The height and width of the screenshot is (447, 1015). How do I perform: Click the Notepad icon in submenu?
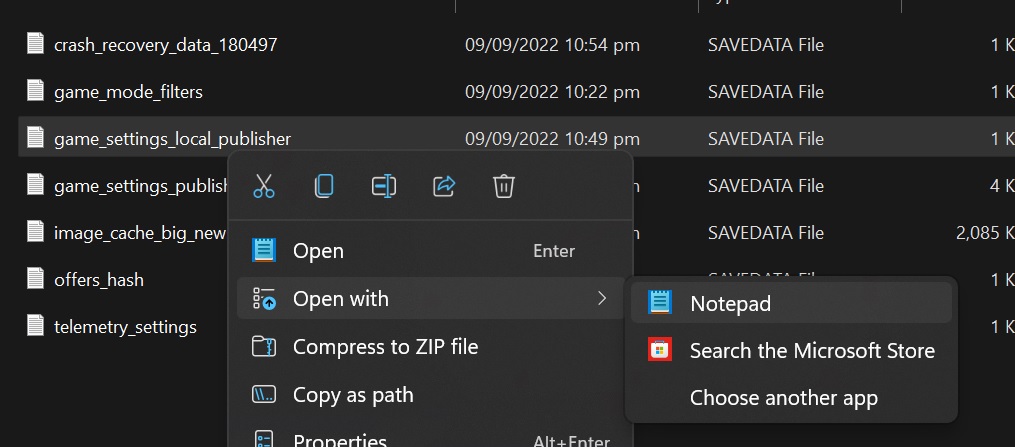click(x=660, y=303)
